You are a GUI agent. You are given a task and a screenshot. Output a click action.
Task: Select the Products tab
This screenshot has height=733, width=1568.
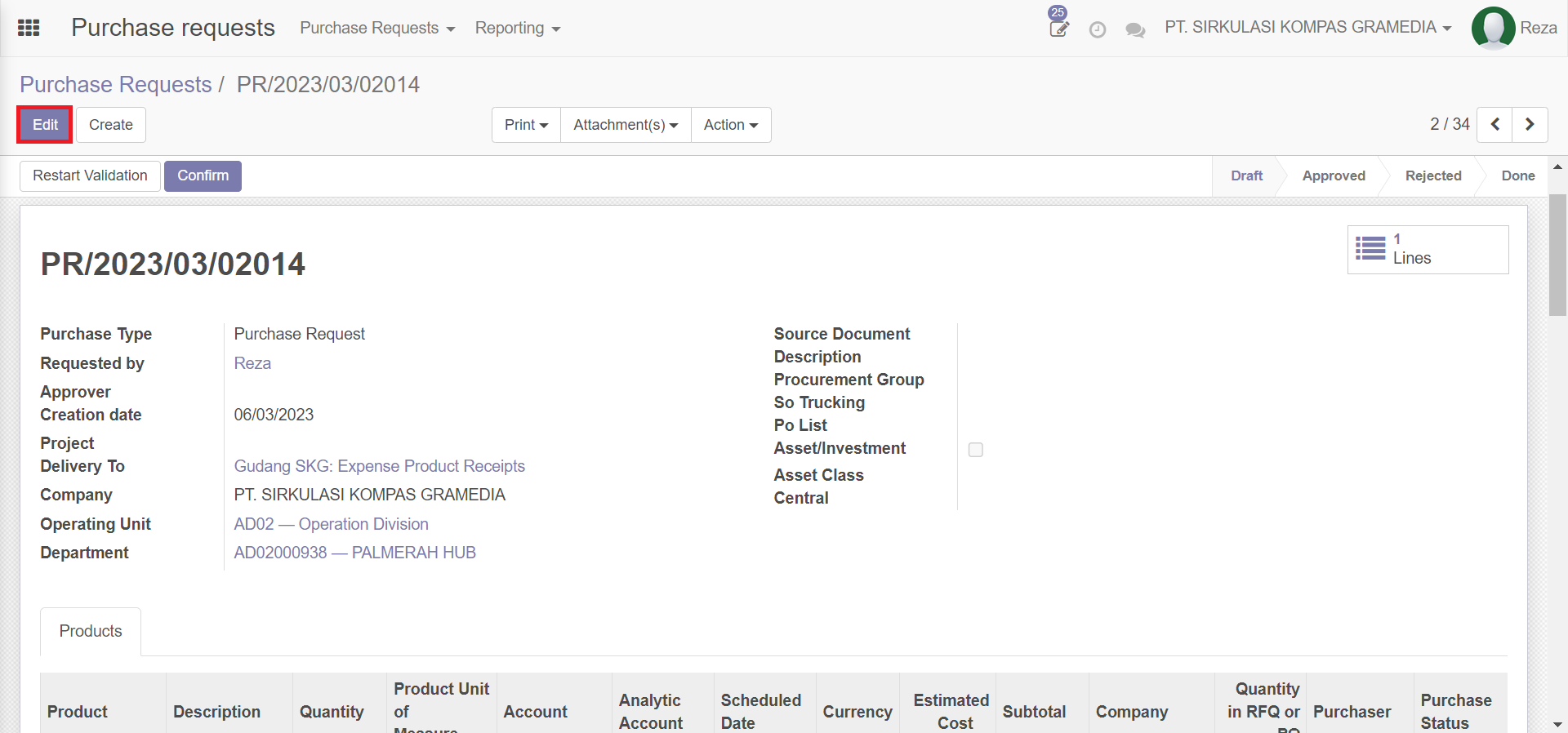91,631
